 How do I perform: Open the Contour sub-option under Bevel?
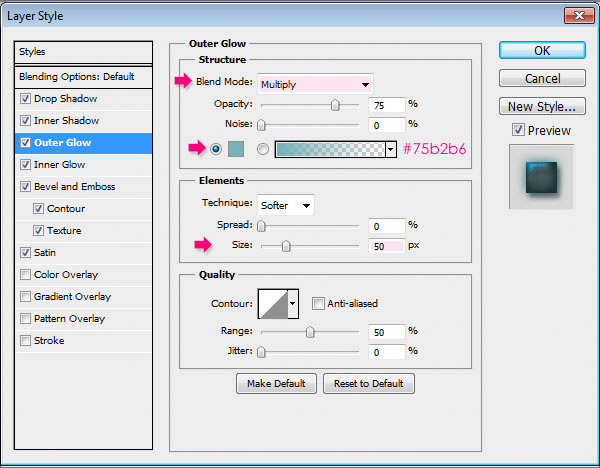click(66, 209)
